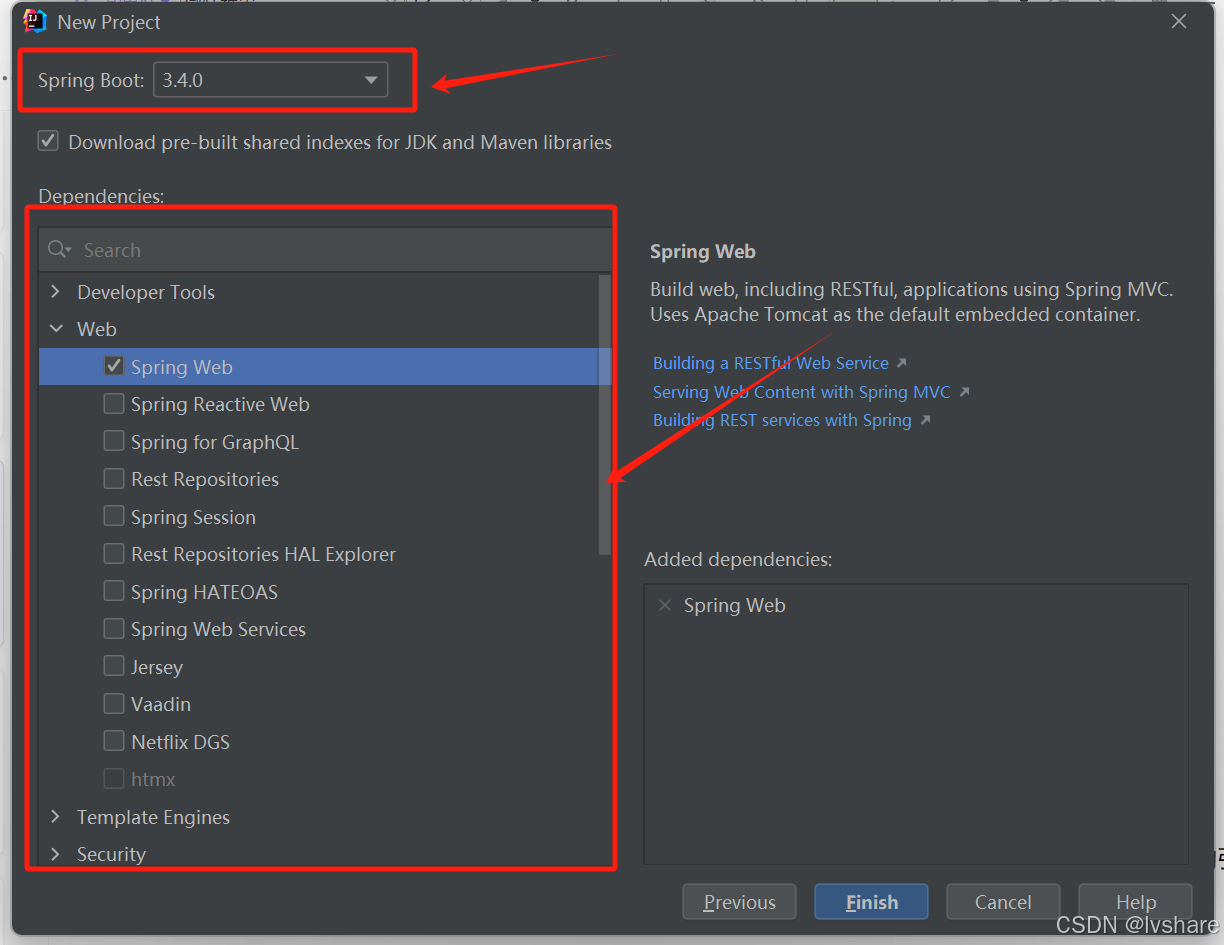The height and width of the screenshot is (945, 1224).
Task: Select the Spring Web text in Added dependencies
Action: click(x=734, y=605)
